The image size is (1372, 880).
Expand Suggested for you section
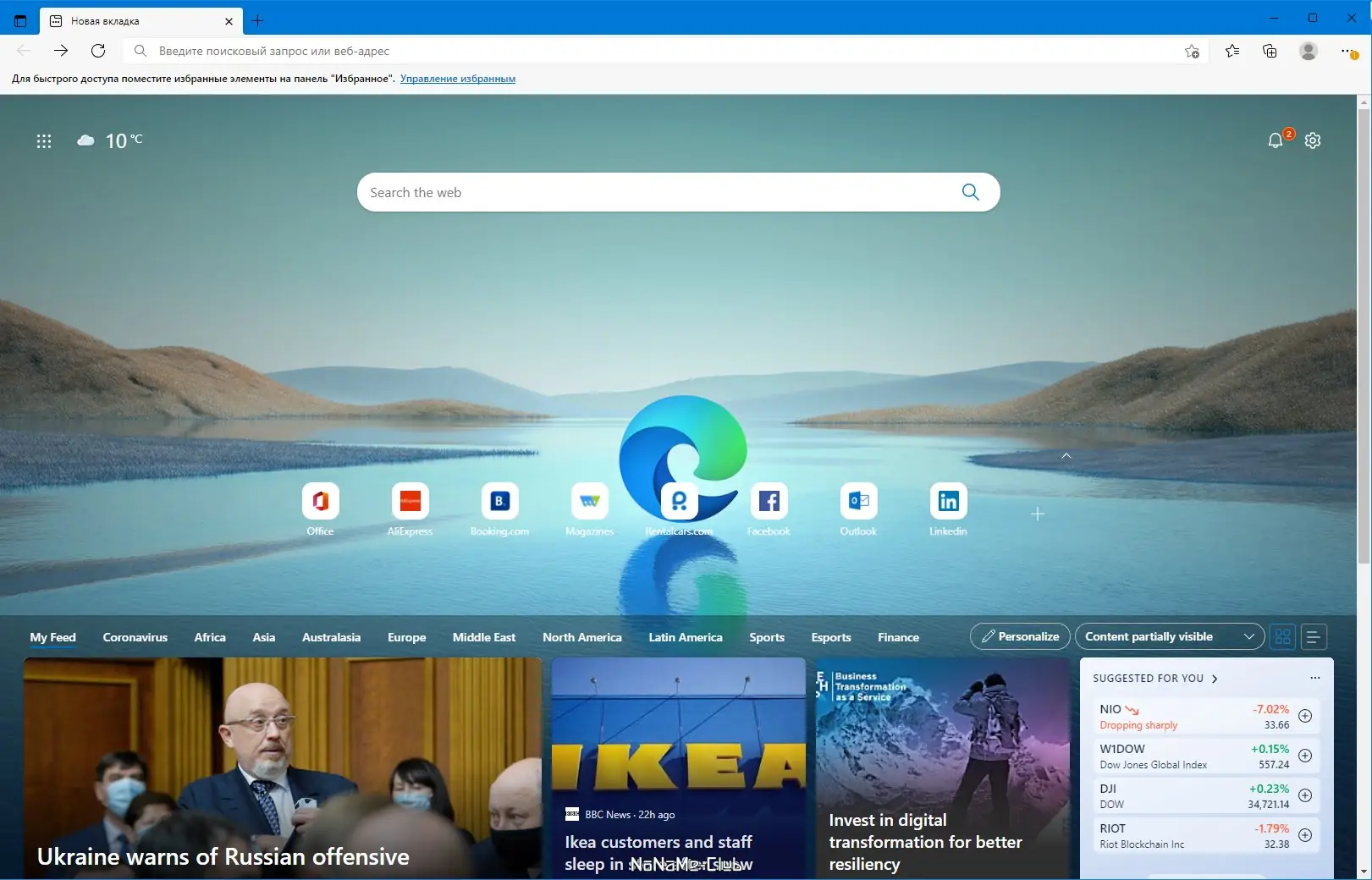click(1155, 679)
